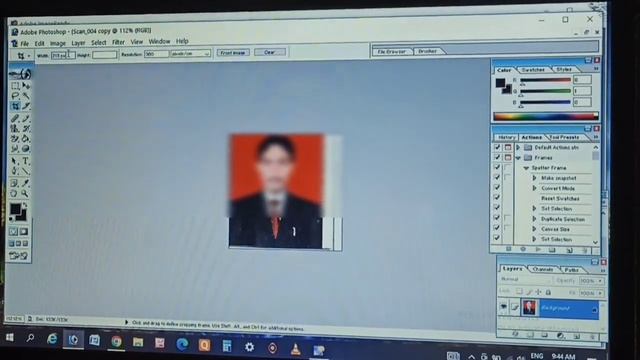Select the Hand tool
This screenshot has height=360, width=640.
tap(15, 193)
